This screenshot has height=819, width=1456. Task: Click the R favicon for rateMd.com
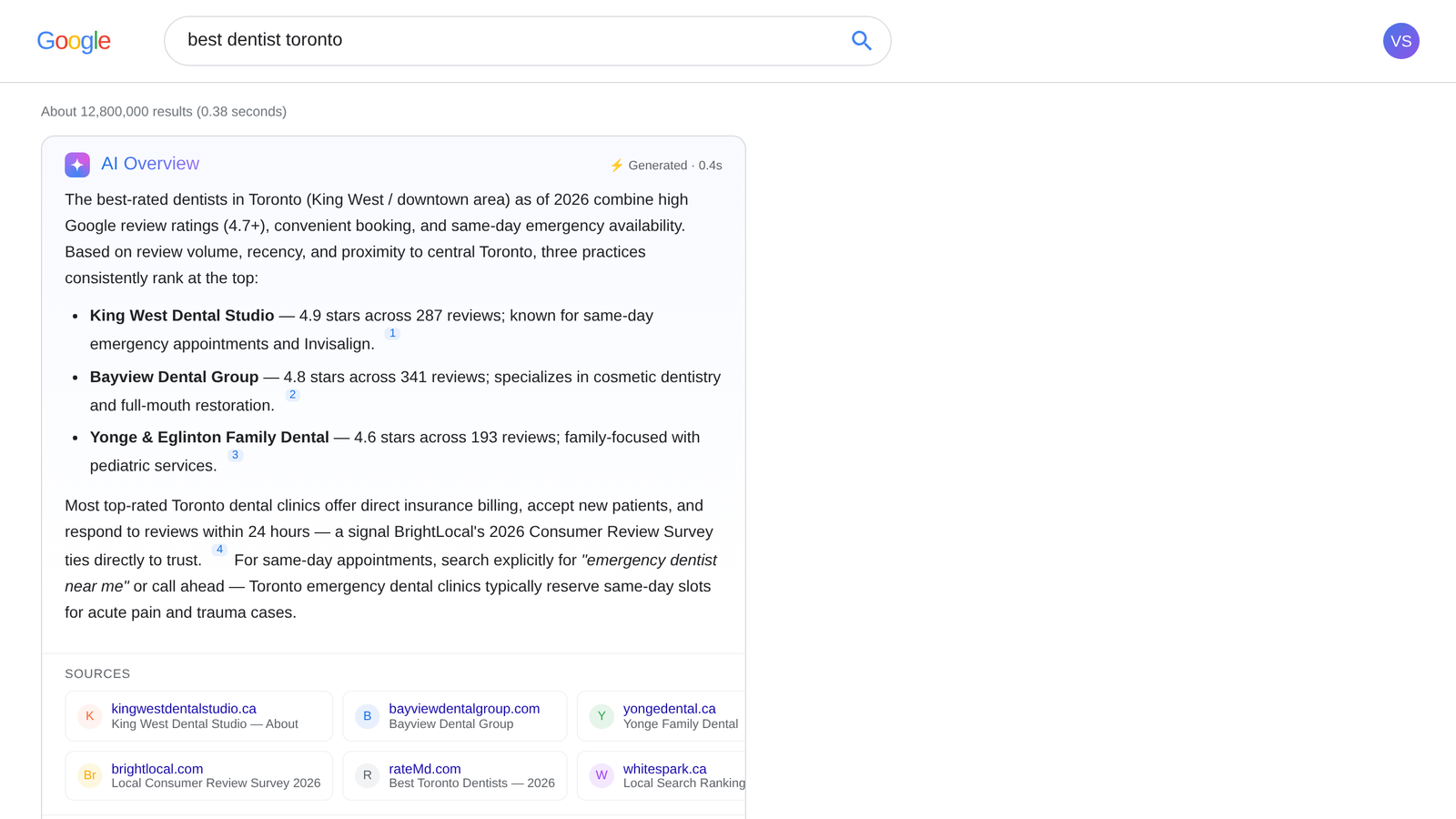click(367, 775)
